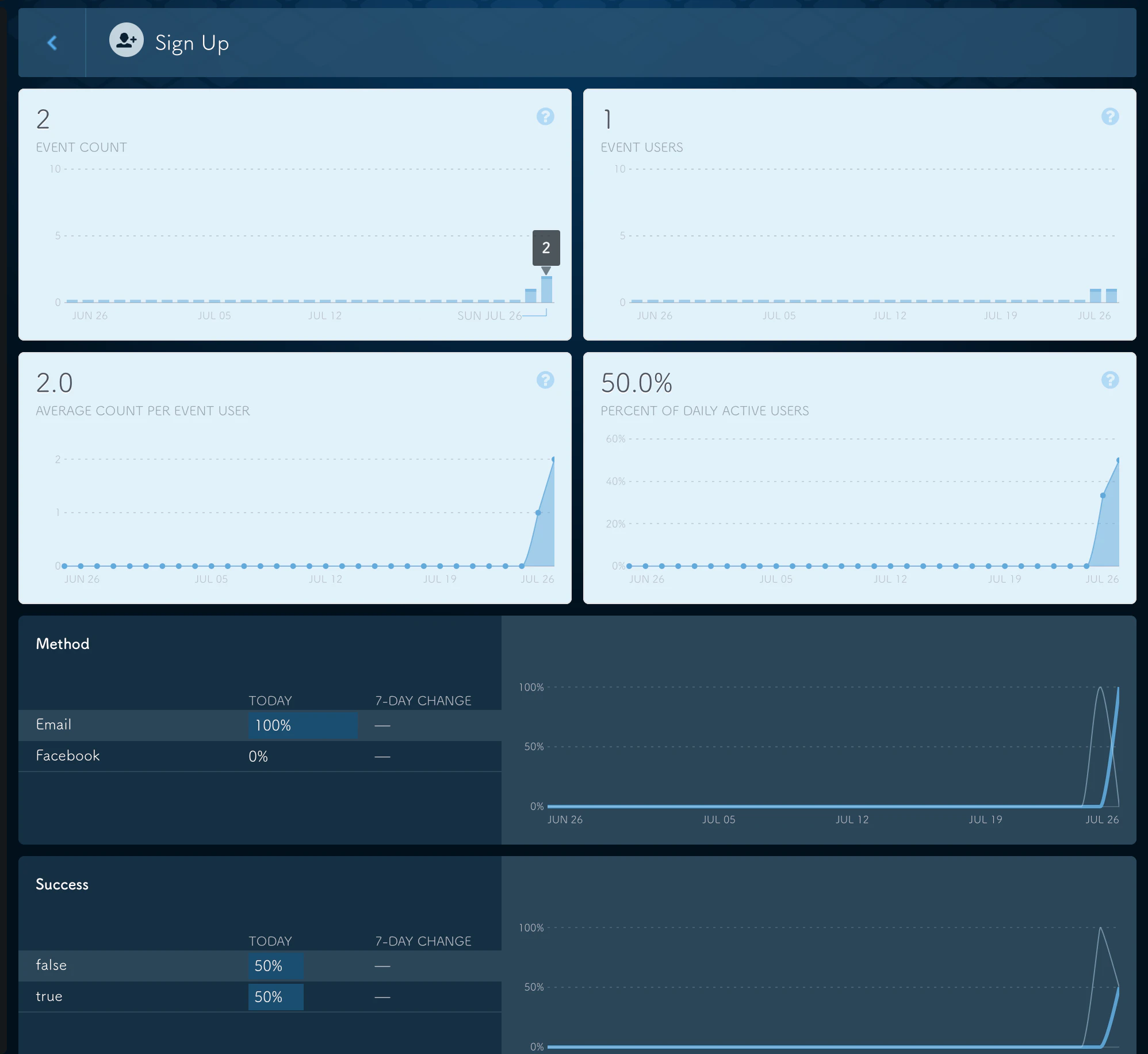1148x1054 pixels.
Task: Open help for Percent of Daily Active Users
Action: pos(1110,380)
